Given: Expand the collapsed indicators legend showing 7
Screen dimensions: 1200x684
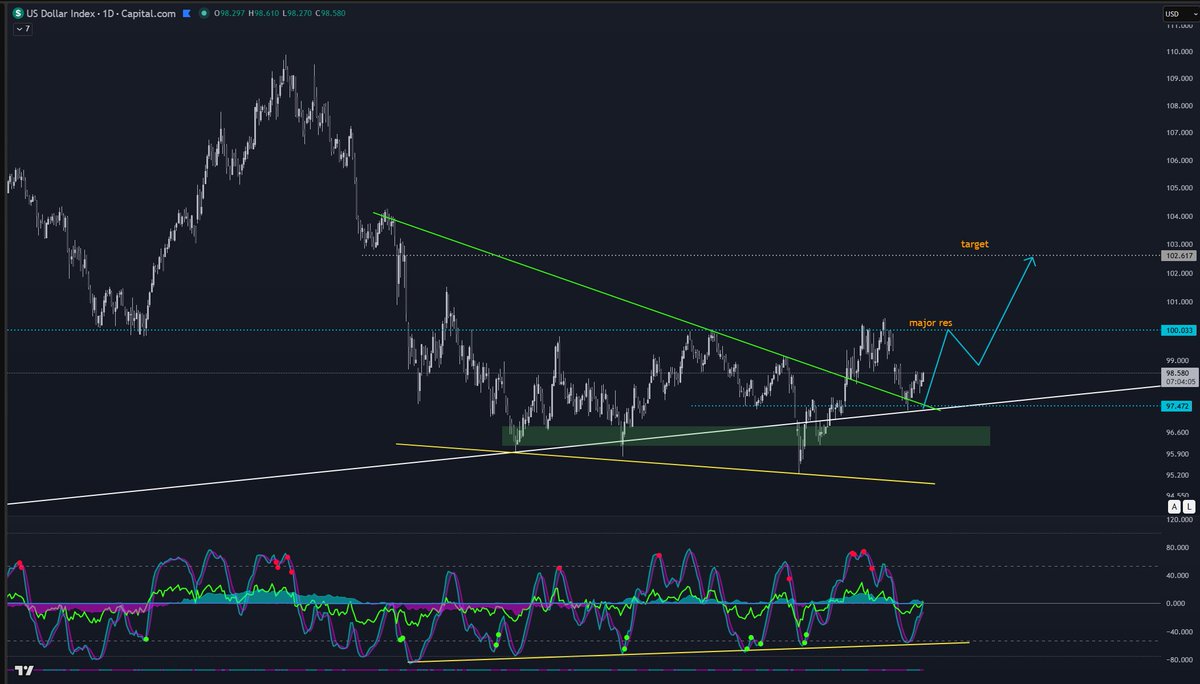Looking at the screenshot, I should tap(22, 29).
